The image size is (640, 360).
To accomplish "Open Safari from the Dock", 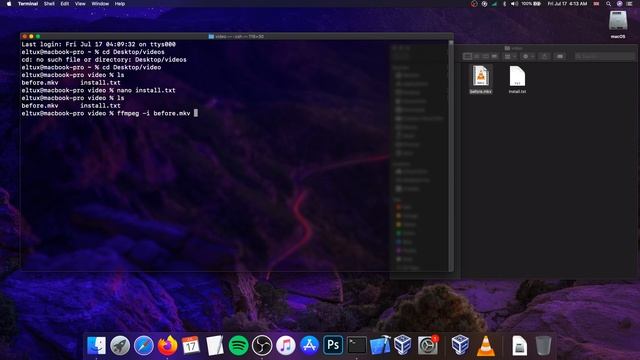I will (x=144, y=345).
